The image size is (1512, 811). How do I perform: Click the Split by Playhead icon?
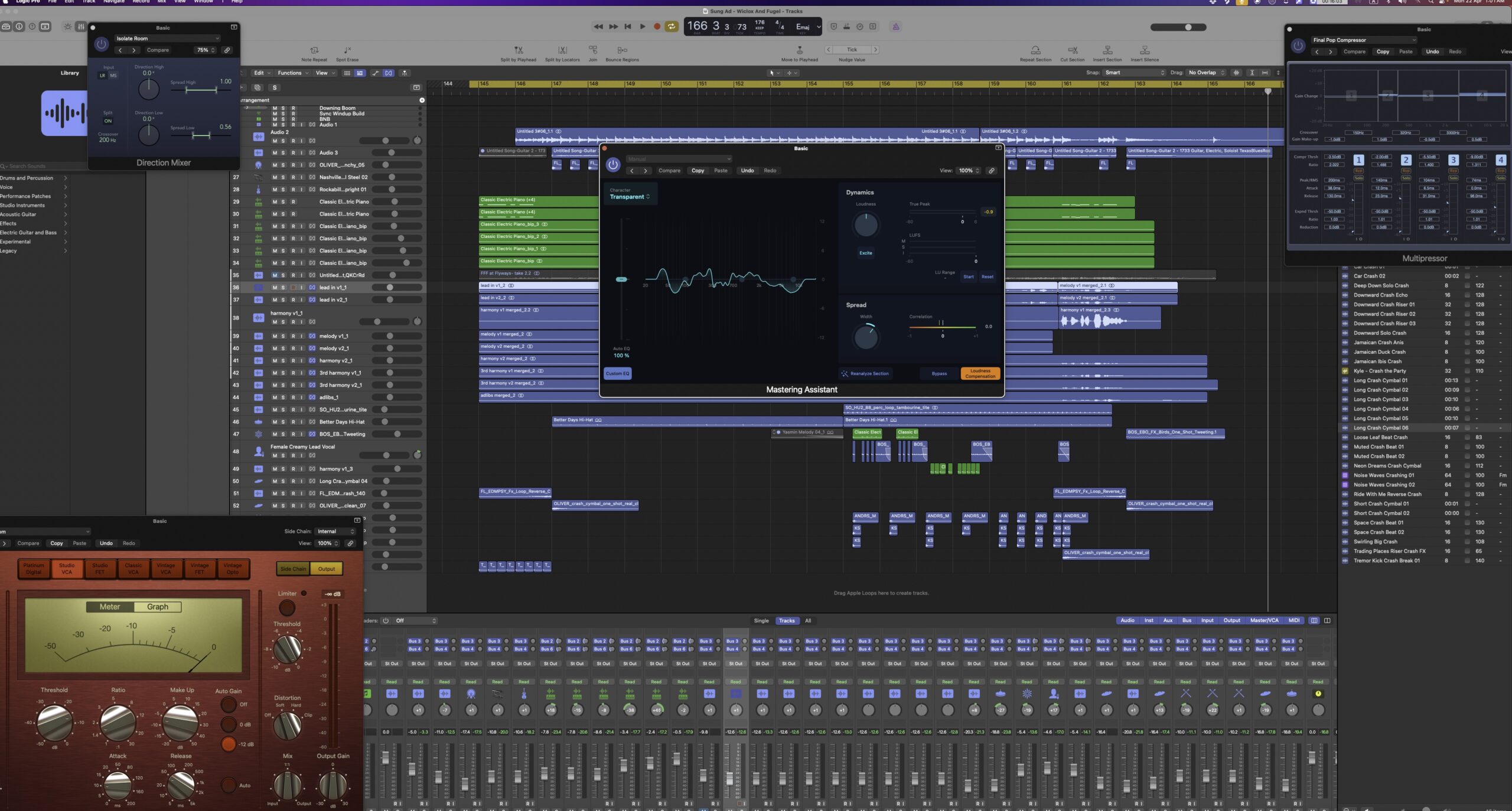coord(518,50)
